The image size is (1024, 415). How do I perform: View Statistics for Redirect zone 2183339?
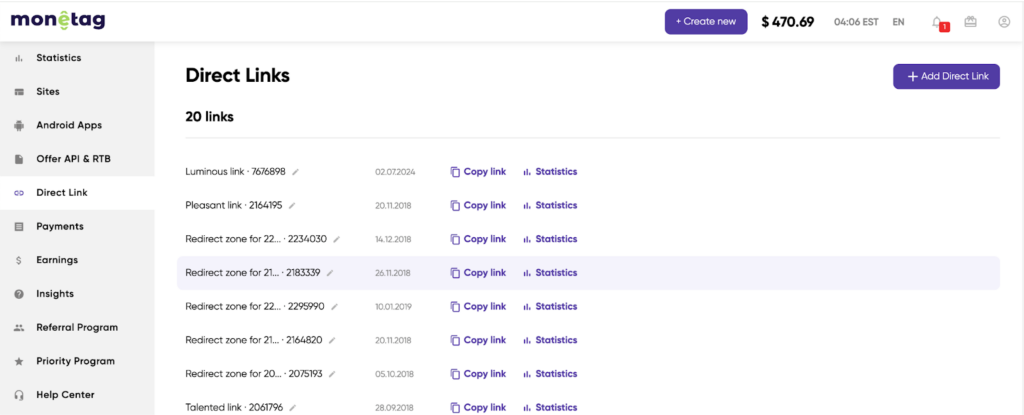pos(550,273)
